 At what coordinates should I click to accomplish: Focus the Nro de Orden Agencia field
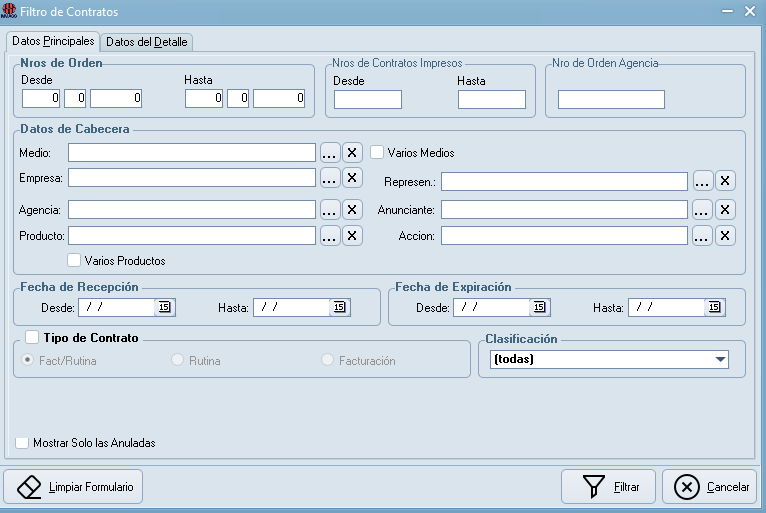(611, 99)
